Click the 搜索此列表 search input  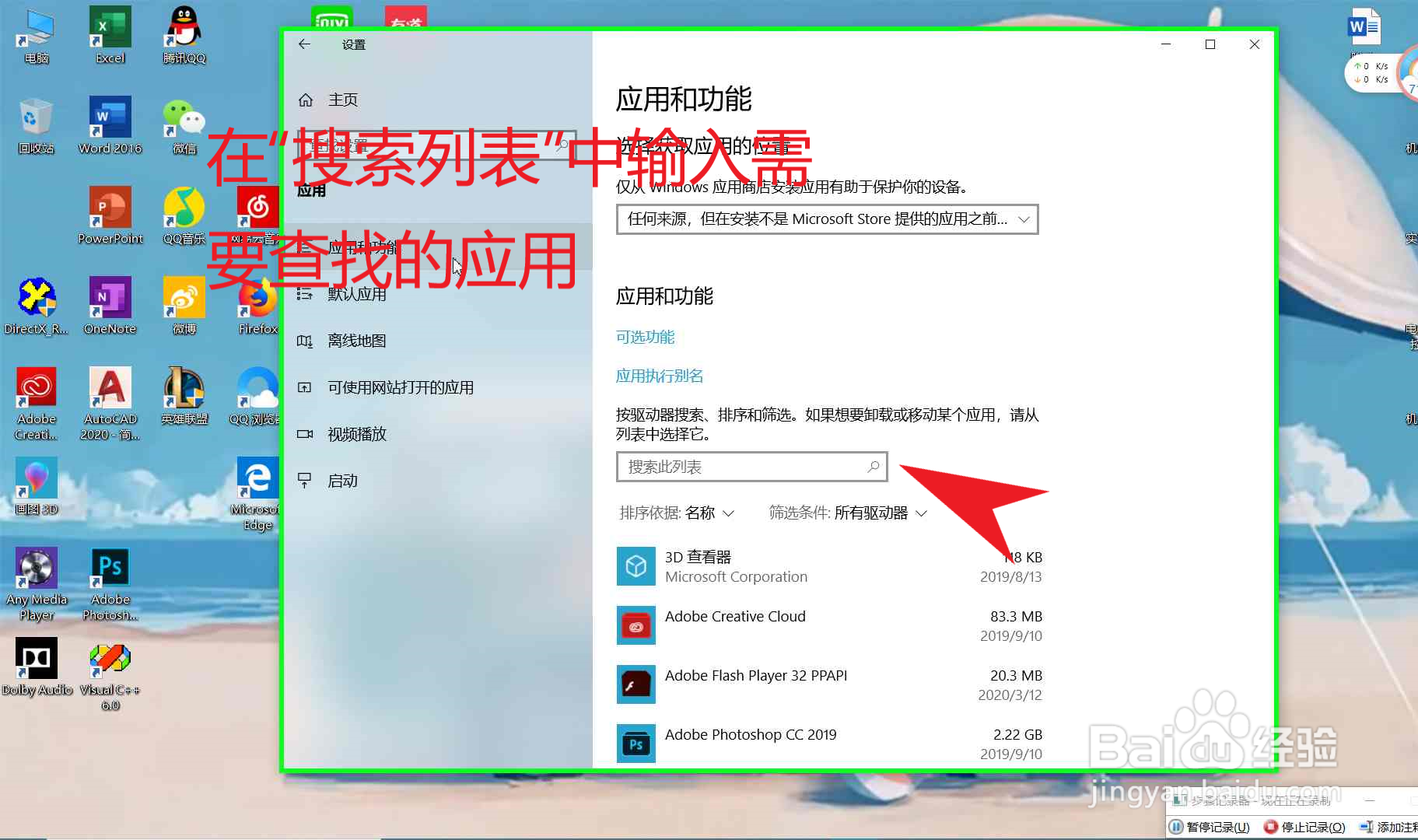(751, 467)
